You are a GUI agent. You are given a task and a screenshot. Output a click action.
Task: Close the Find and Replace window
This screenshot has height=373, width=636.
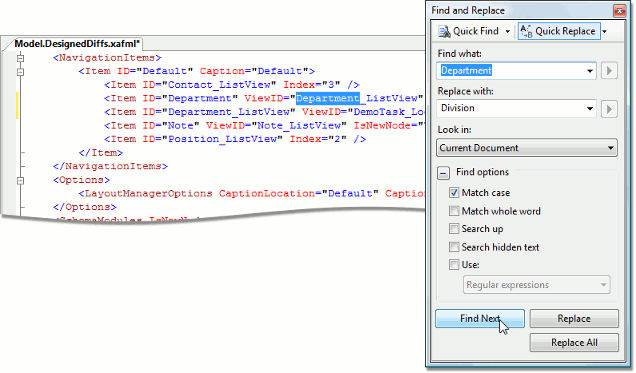(619, 11)
